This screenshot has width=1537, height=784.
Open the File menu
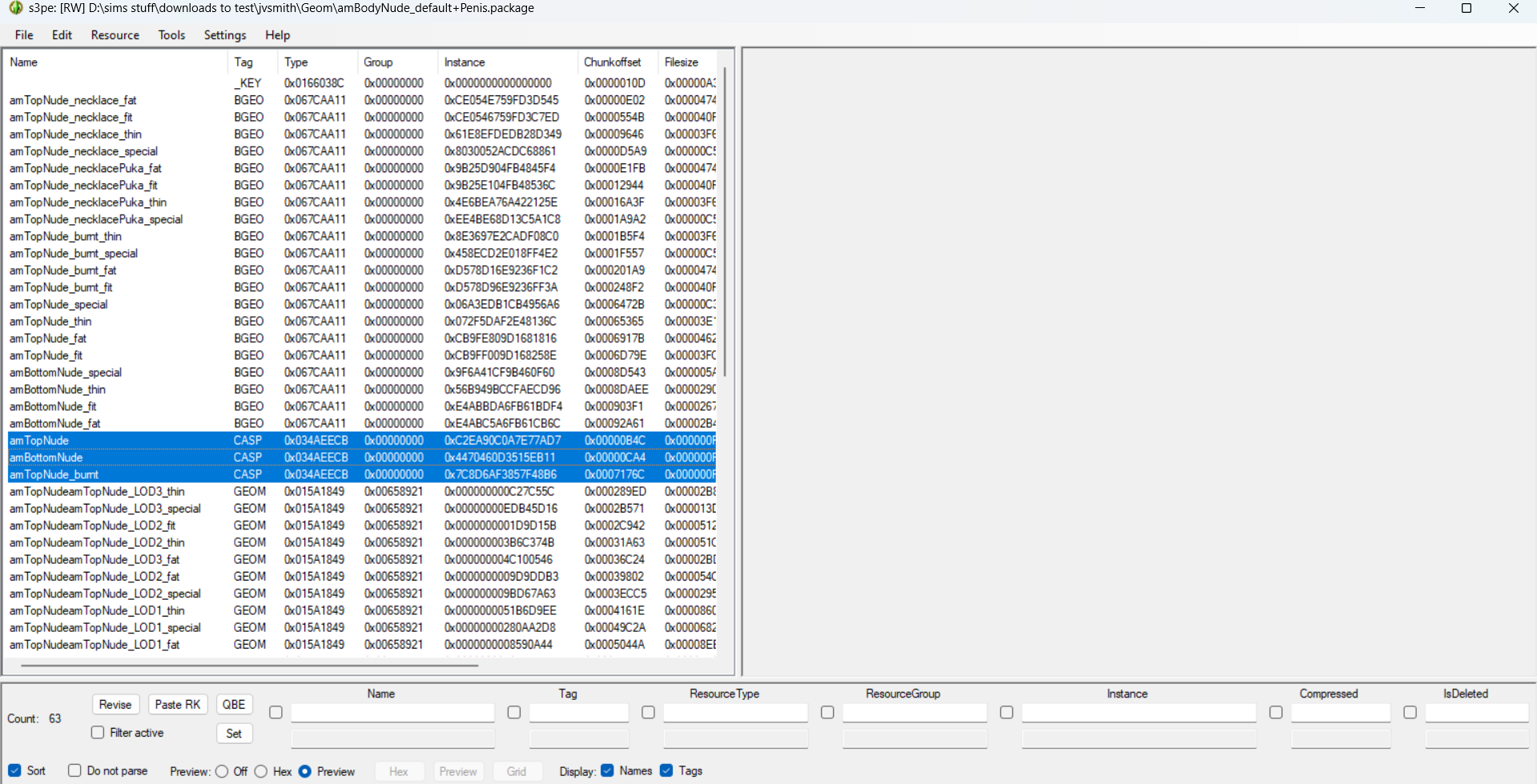click(24, 35)
